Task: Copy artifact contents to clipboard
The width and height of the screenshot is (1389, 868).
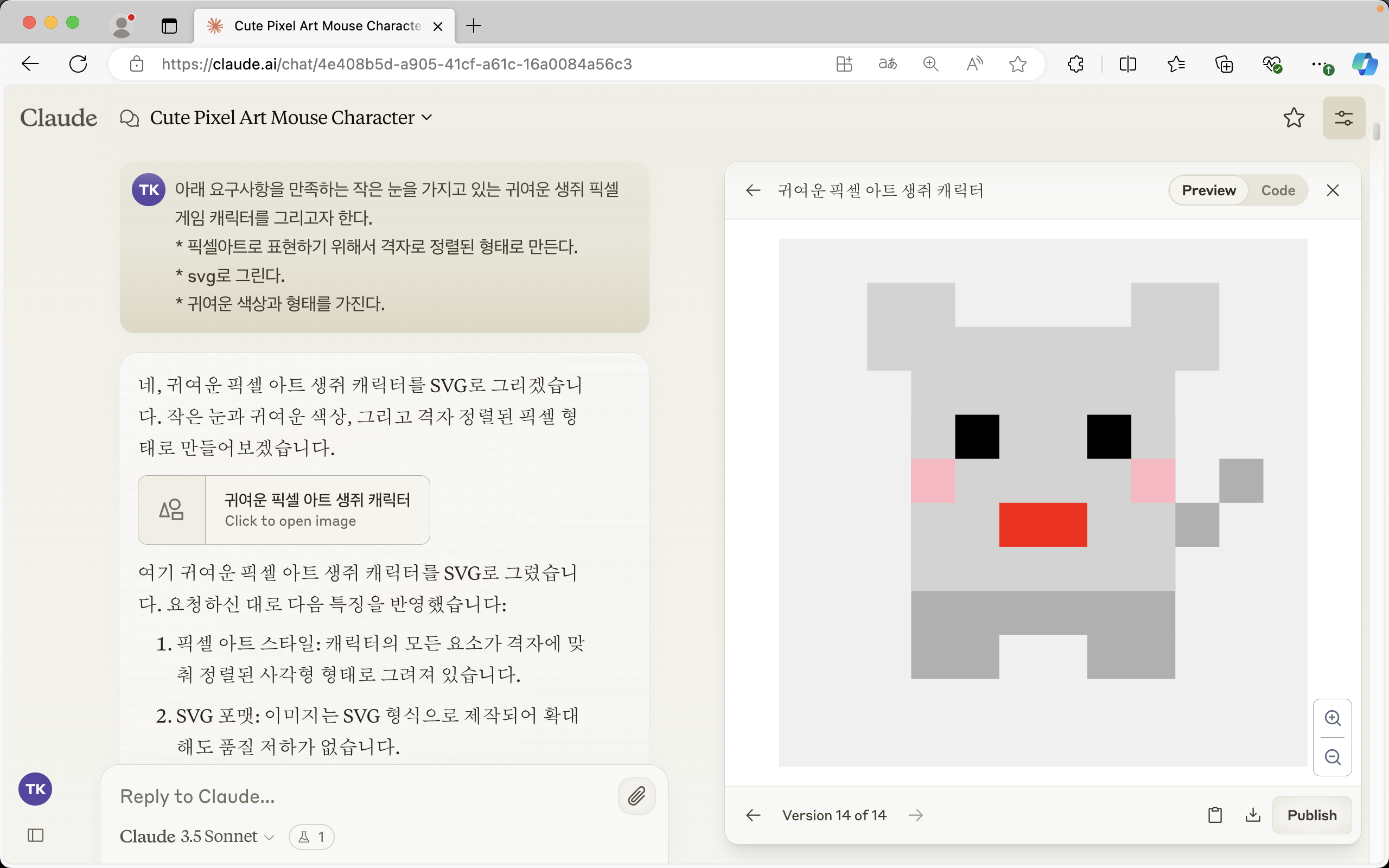Action: coord(1214,815)
